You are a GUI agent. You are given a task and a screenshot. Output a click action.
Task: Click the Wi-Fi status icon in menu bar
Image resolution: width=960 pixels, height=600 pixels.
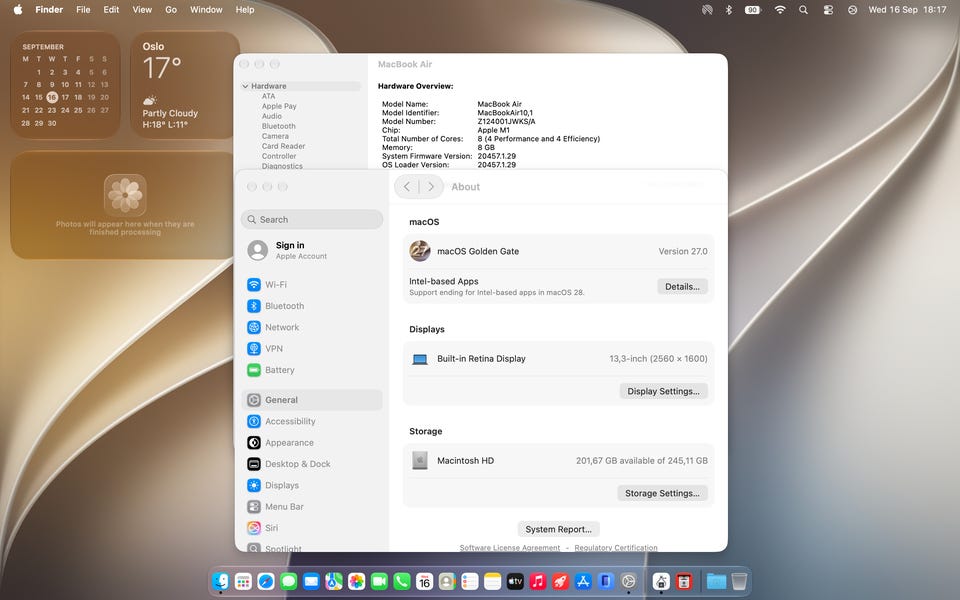tap(780, 10)
